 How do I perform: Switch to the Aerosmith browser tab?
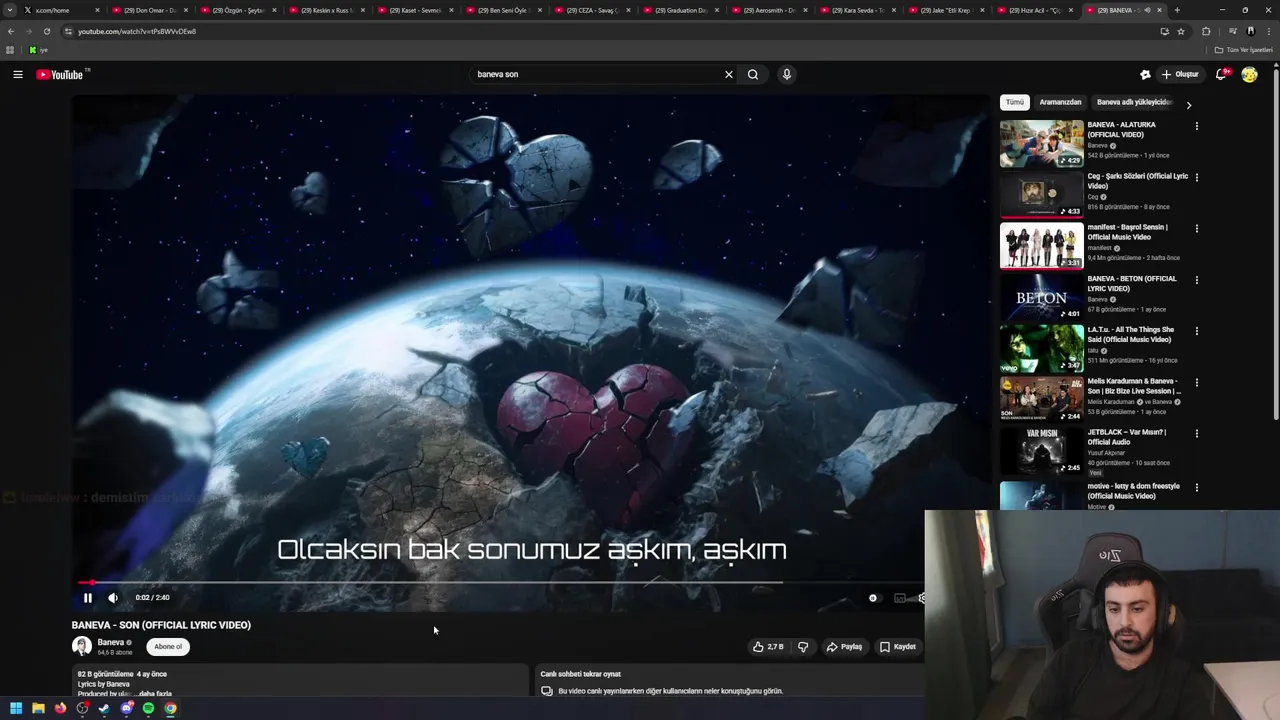(768, 10)
